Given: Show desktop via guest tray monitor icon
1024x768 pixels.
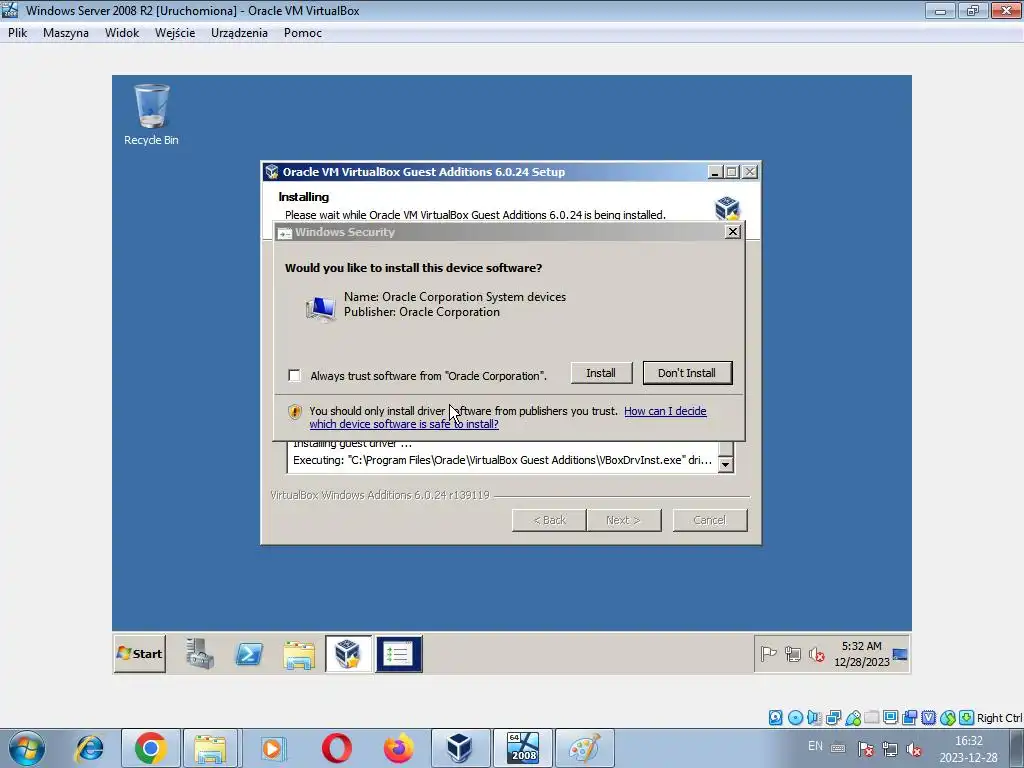Looking at the screenshot, I should coord(900,654).
